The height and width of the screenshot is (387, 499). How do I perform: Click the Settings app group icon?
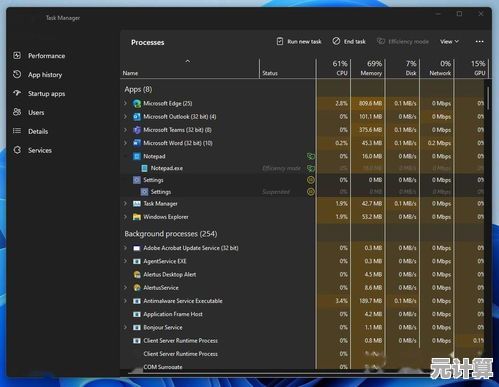point(137,180)
